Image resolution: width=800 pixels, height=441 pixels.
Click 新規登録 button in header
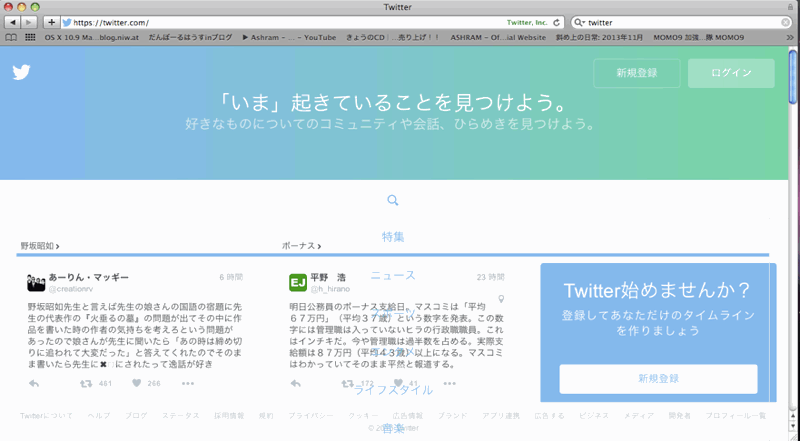(x=636, y=73)
